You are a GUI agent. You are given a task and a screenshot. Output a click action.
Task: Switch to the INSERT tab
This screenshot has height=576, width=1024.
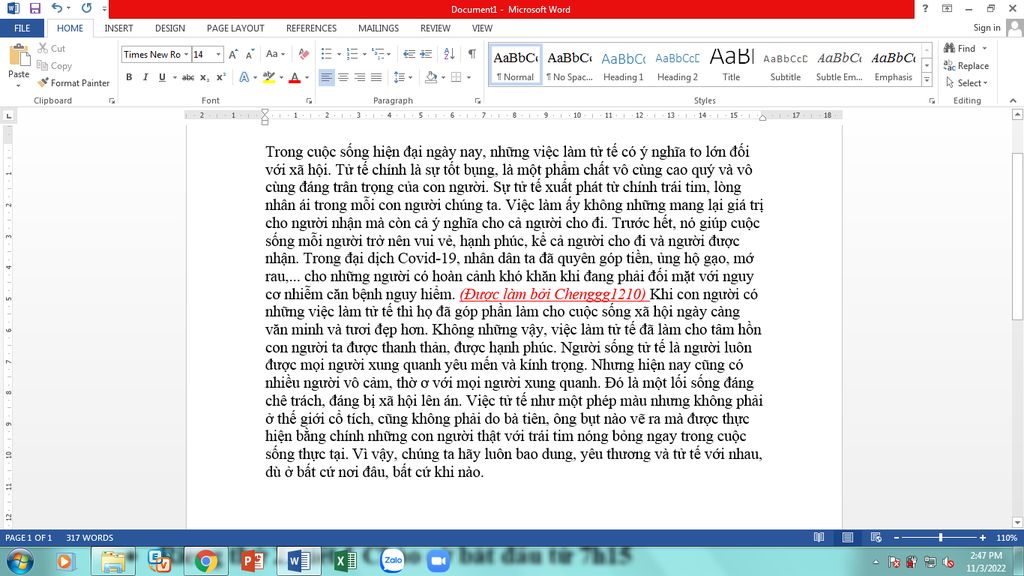click(118, 28)
